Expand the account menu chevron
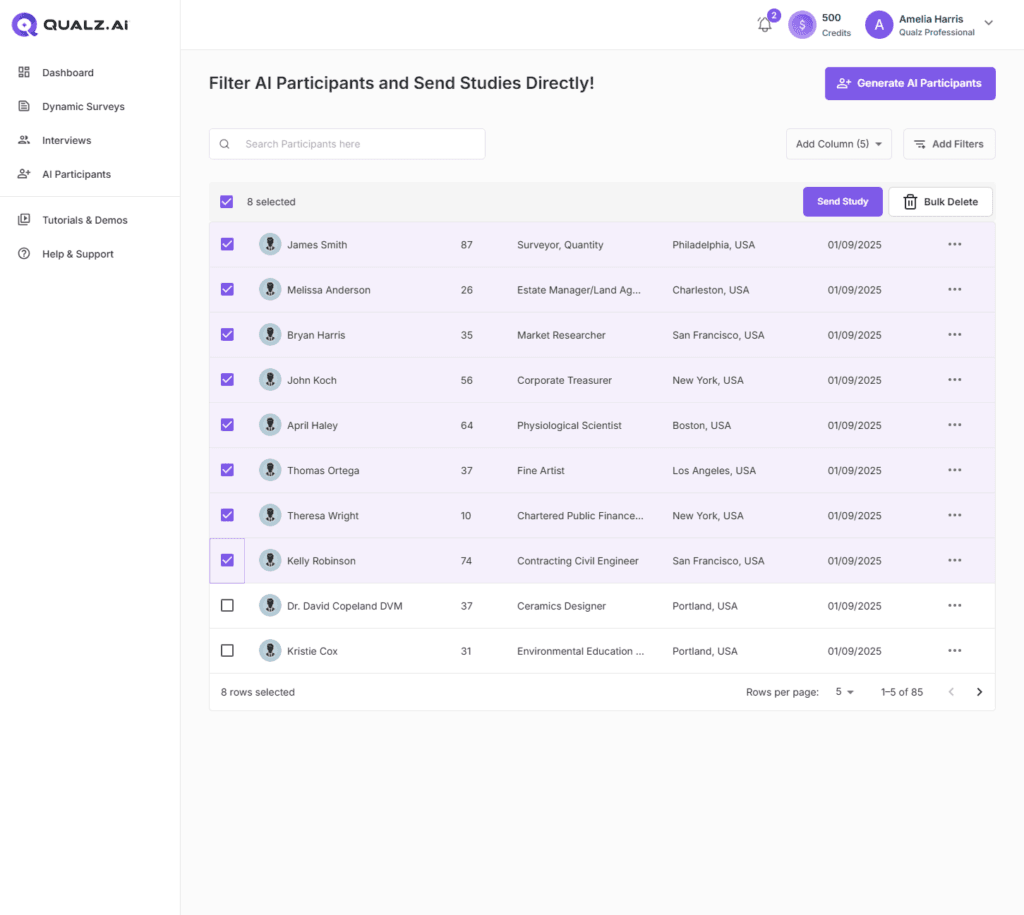 (989, 23)
